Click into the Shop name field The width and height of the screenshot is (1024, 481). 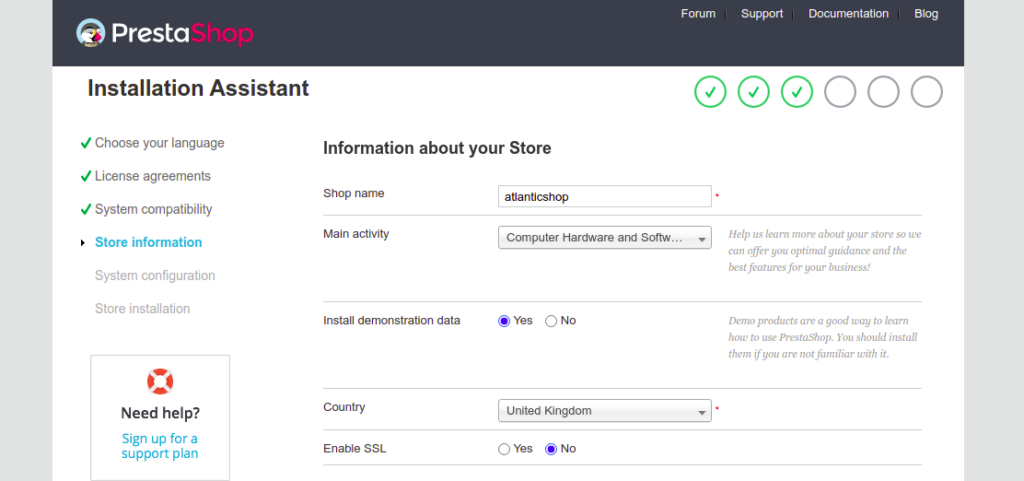[605, 196]
